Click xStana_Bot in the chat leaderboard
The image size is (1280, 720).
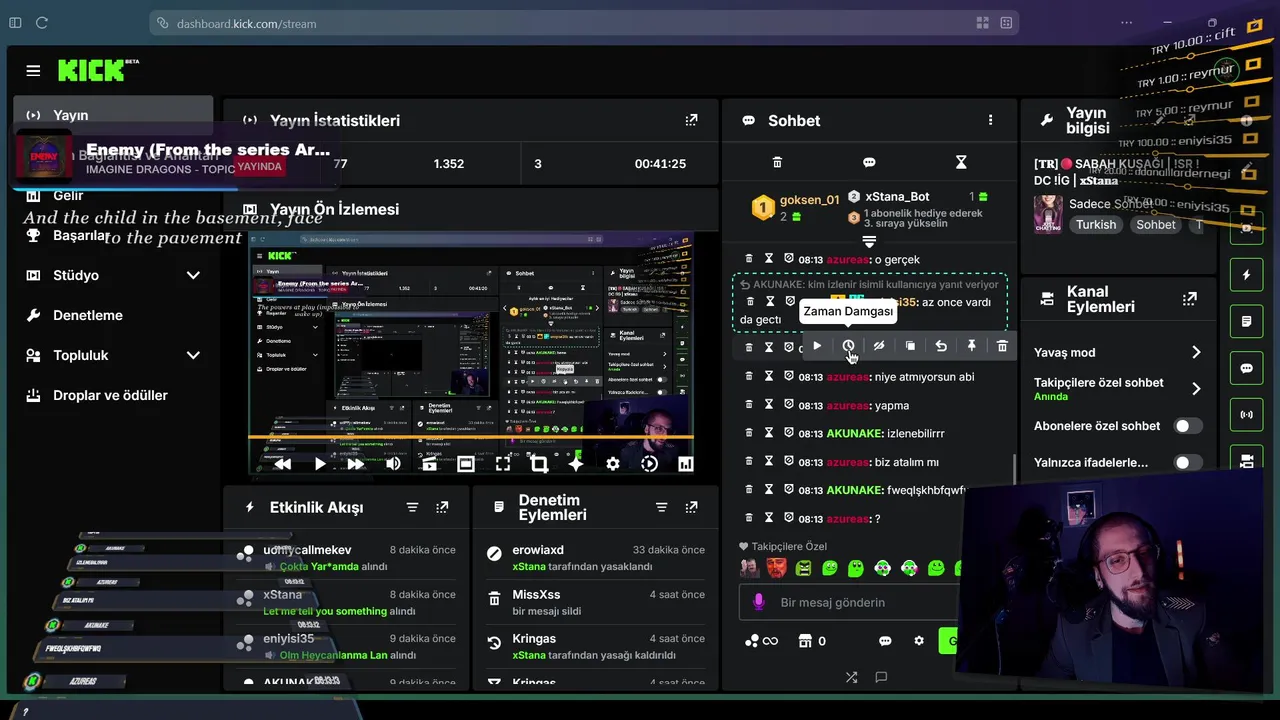coord(897,197)
